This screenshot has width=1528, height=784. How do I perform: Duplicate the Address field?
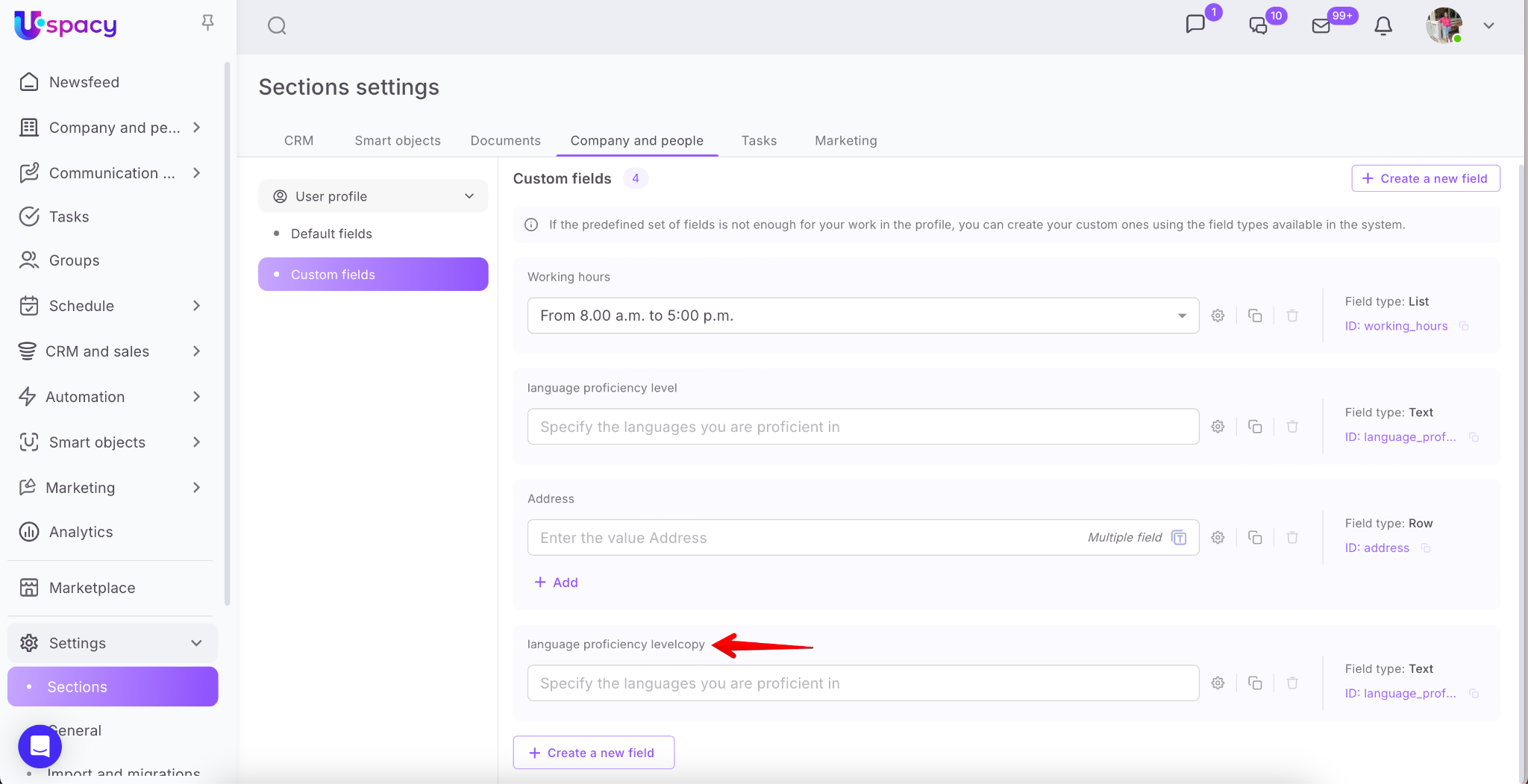click(x=1255, y=538)
